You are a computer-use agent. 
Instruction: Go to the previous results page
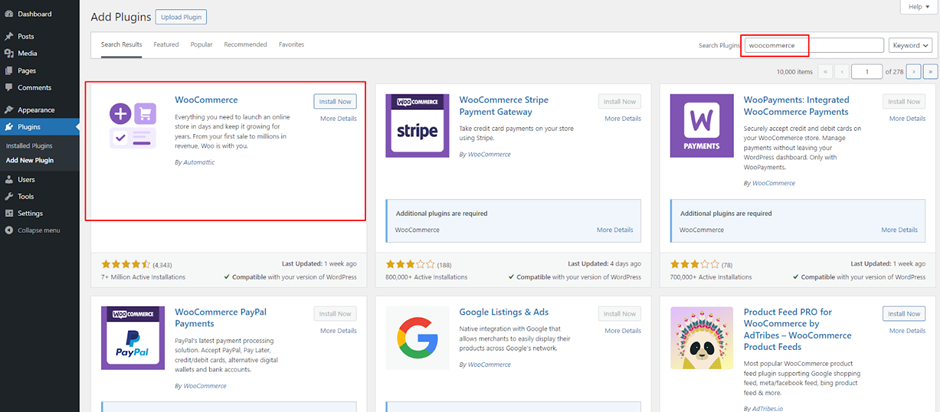pos(842,71)
